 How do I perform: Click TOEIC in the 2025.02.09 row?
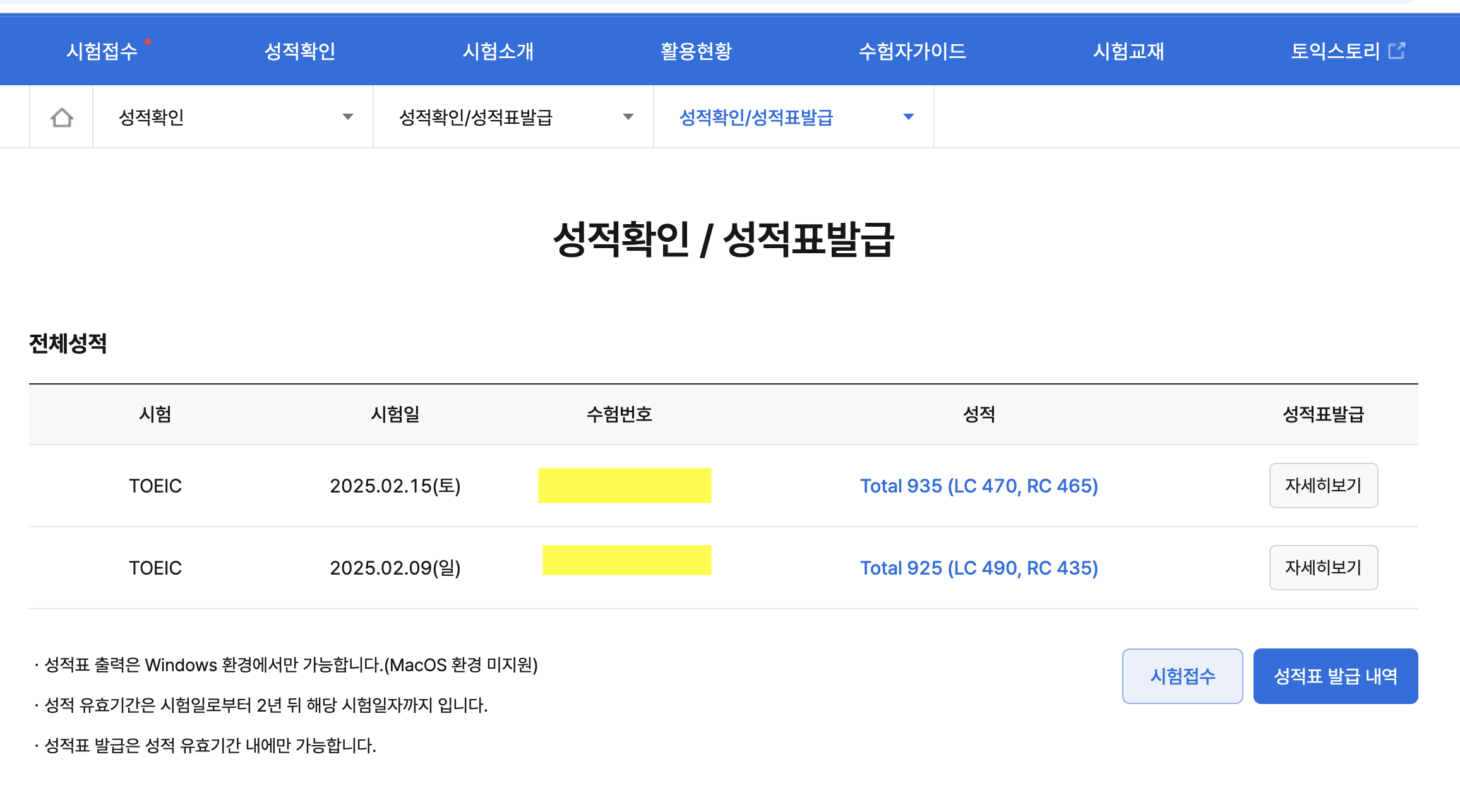click(155, 568)
